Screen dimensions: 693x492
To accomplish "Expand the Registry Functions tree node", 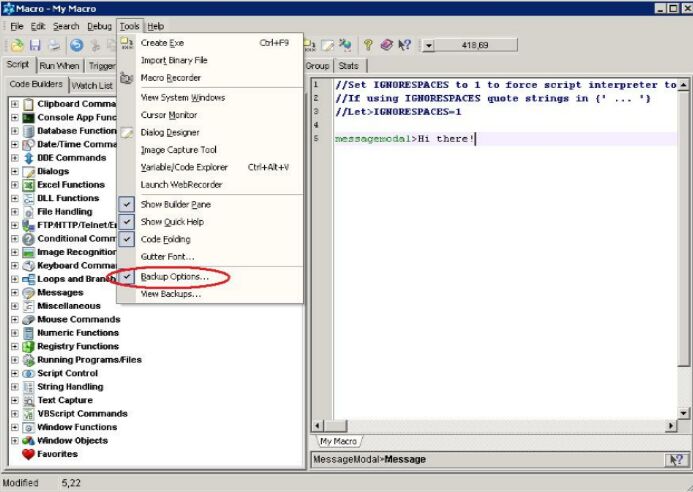I will pyautogui.click(x=14, y=347).
